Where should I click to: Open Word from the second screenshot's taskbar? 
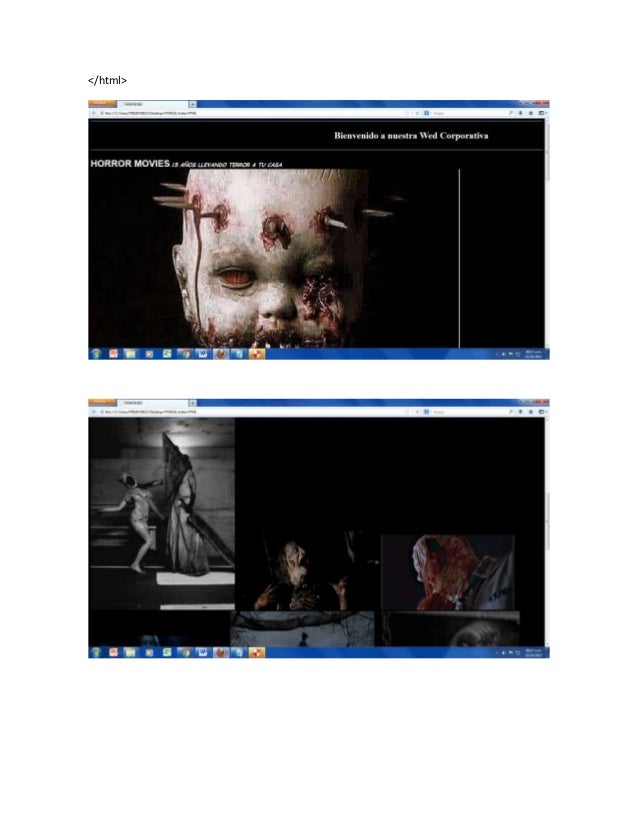point(202,653)
